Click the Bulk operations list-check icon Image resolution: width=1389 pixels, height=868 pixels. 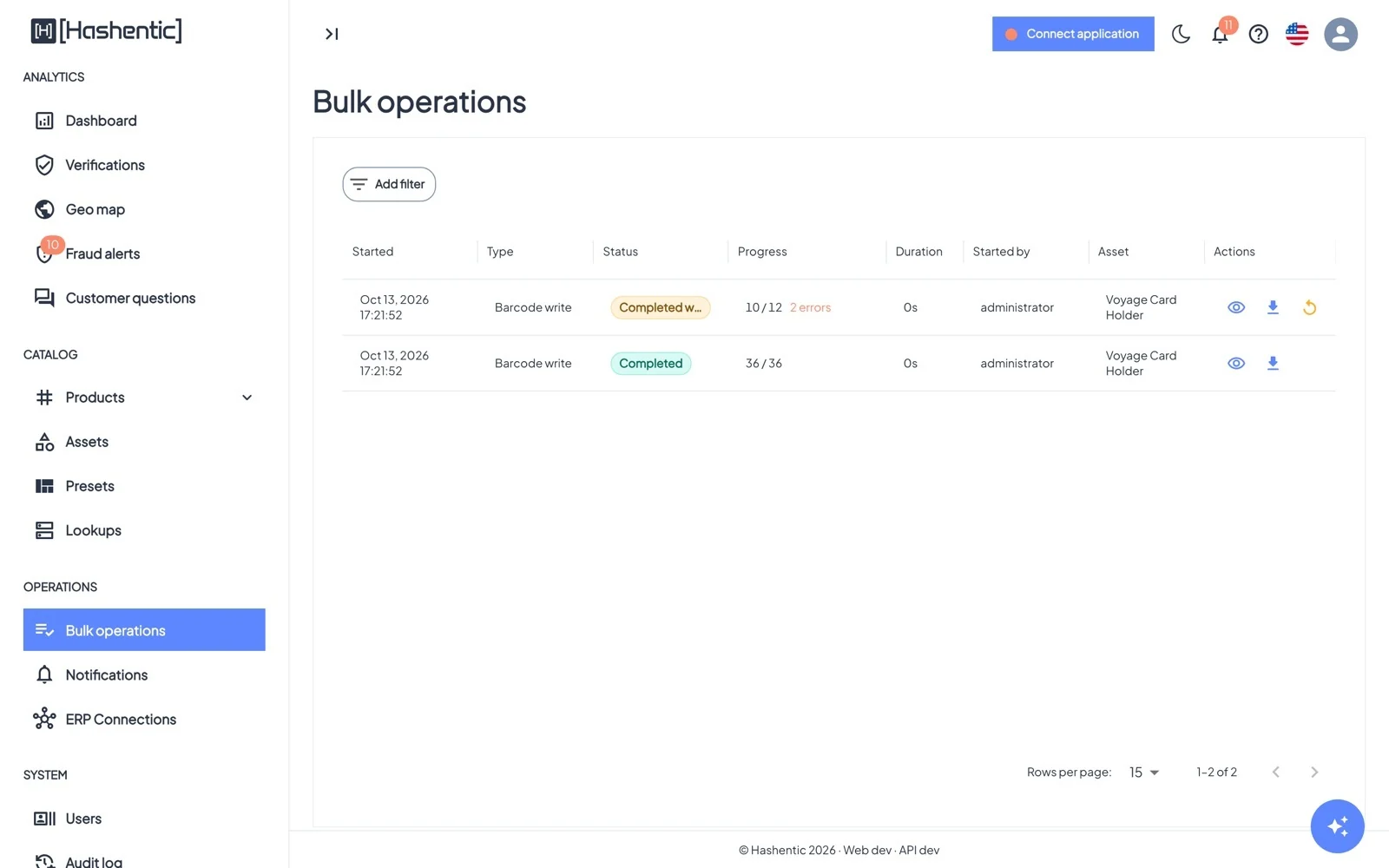click(44, 630)
